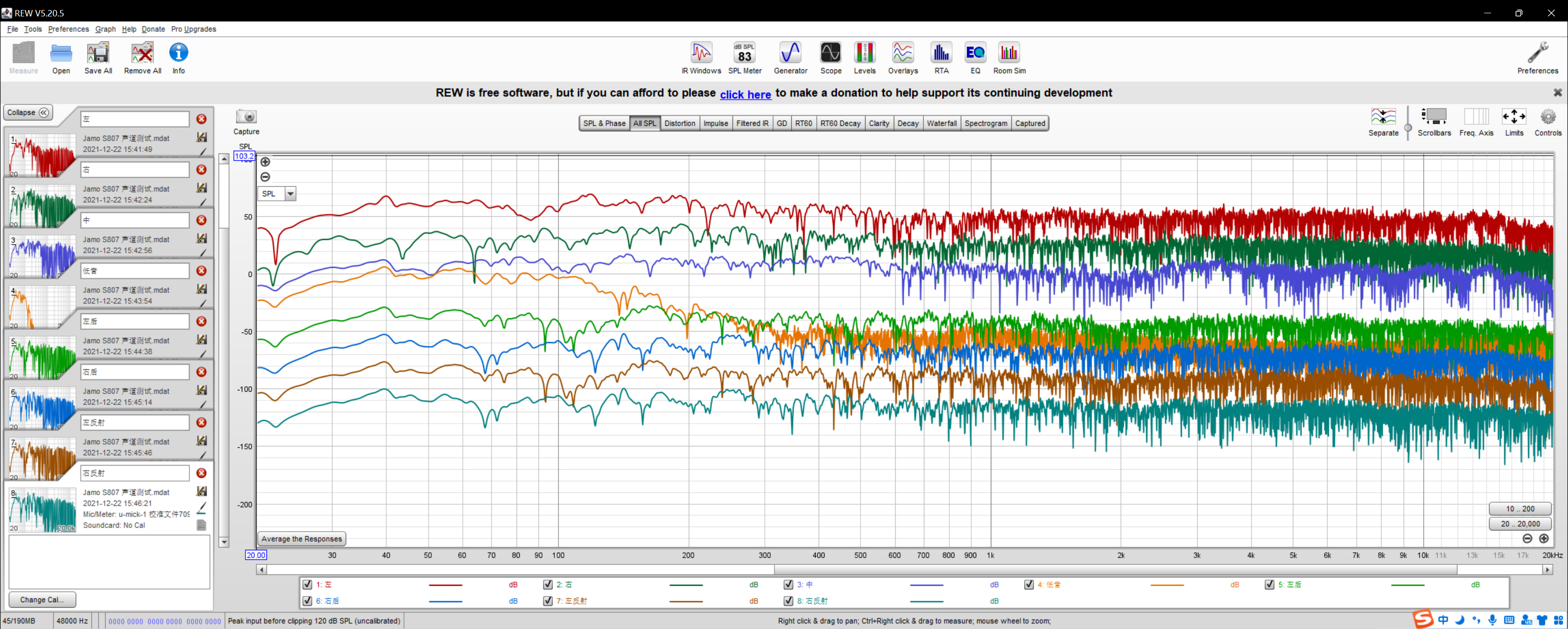Uncheck trace 4 subwoofer legend checkbox
The width and height of the screenshot is (1568, 629).
pos(1029,585)
